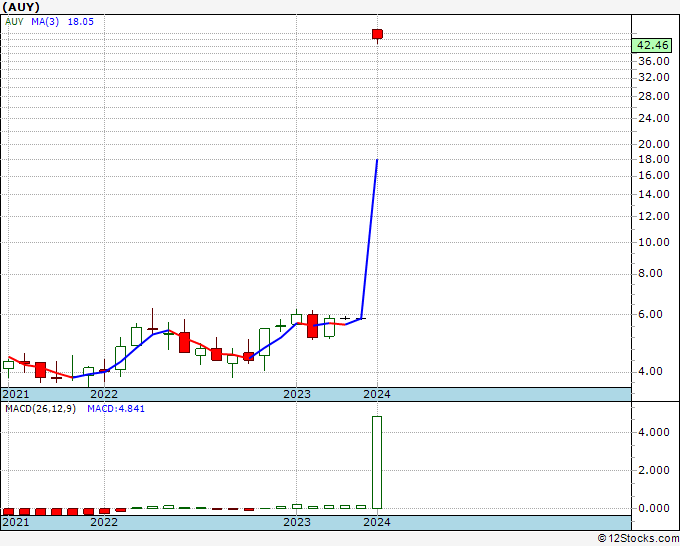The height and width of the screenshot is (546, 680).
Task: Click the 2022 label on MACD panel axis
Action: point(104,522)
